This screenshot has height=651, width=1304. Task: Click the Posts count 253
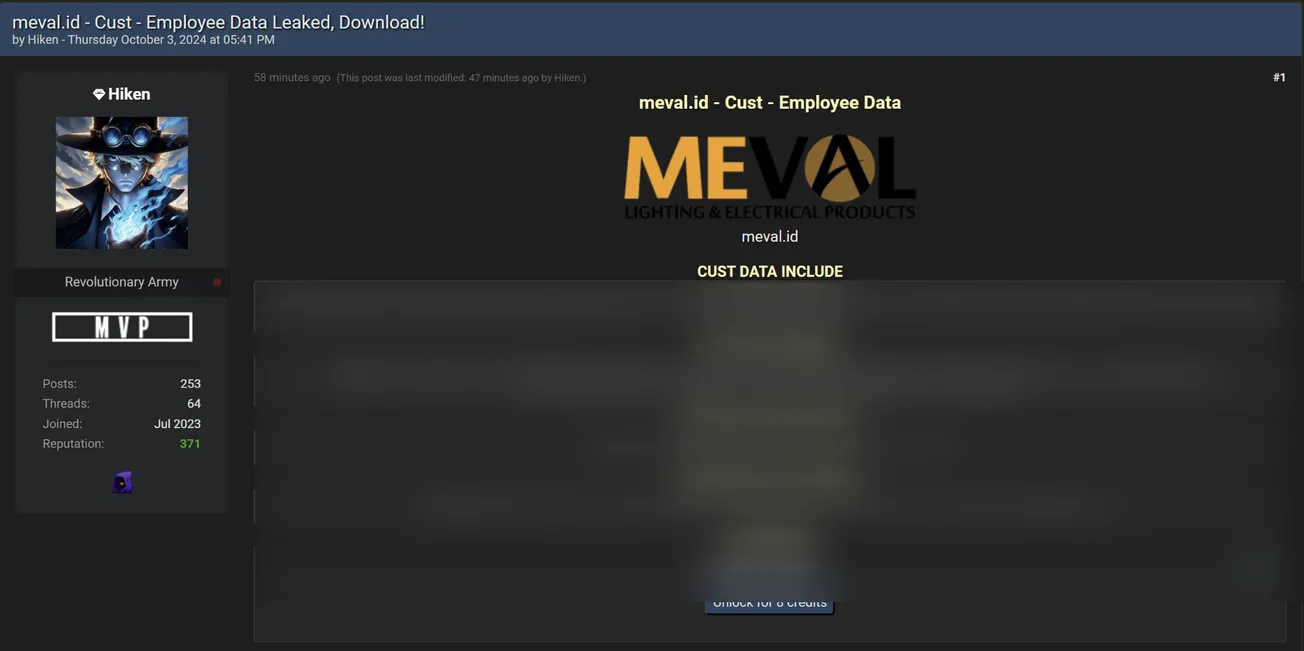click(190, 384)
